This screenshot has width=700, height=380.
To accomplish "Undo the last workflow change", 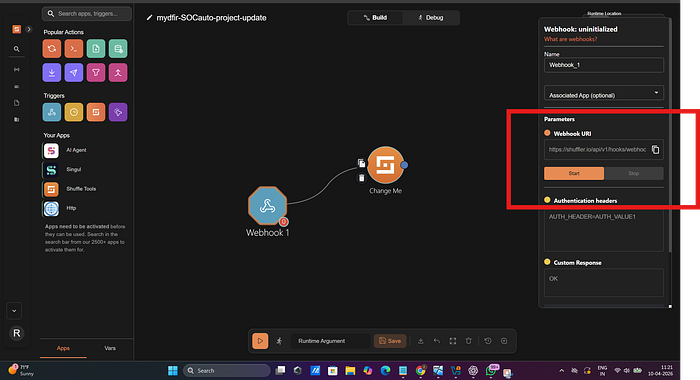I will [437, 341].
